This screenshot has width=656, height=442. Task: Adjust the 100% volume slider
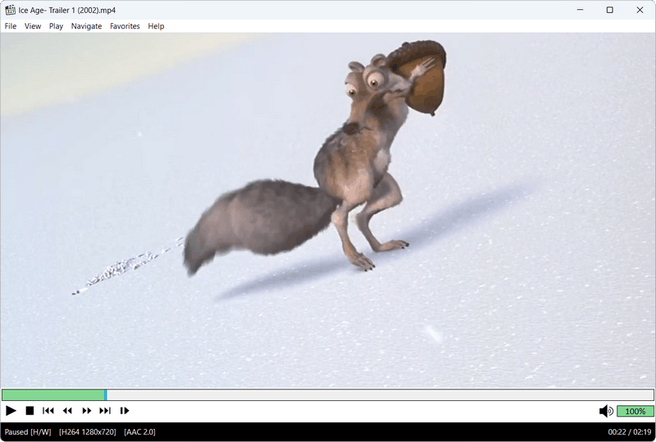[635, 411]
